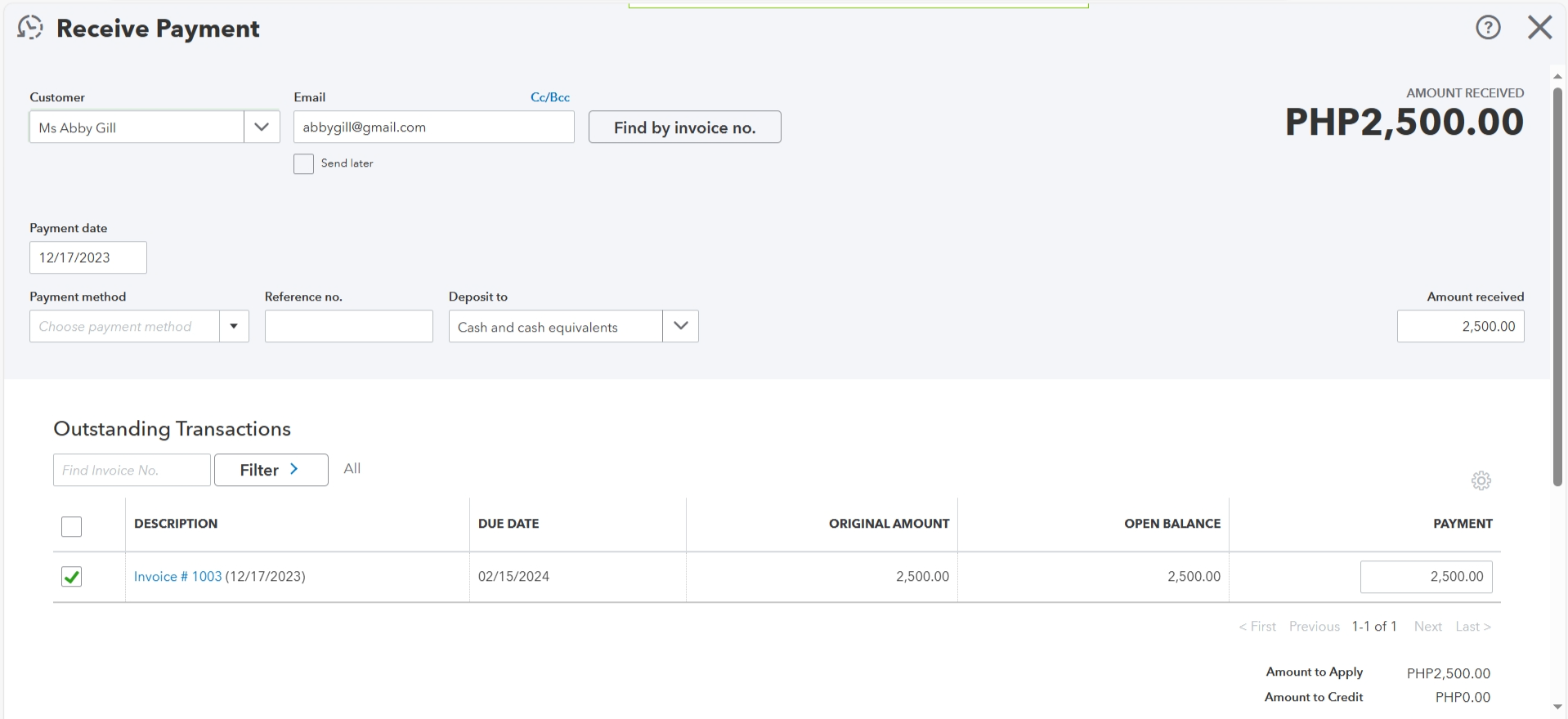The width and height of the screenshot is (1568, 719).
Task: Close the Receive Payment window
Action: (1539, 28)
